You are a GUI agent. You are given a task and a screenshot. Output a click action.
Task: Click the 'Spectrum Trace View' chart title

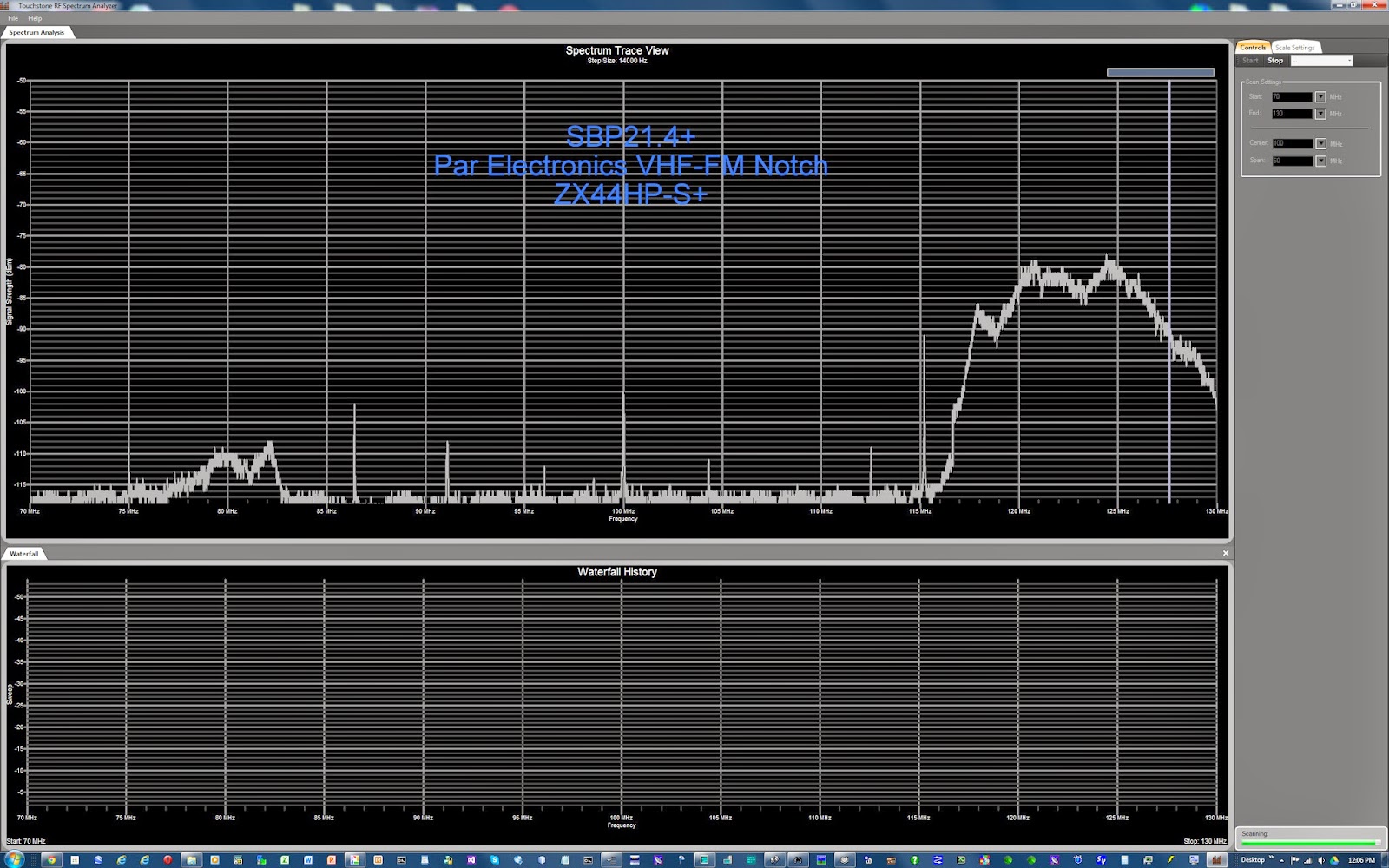pyautogui.click(x=617, y=50)
